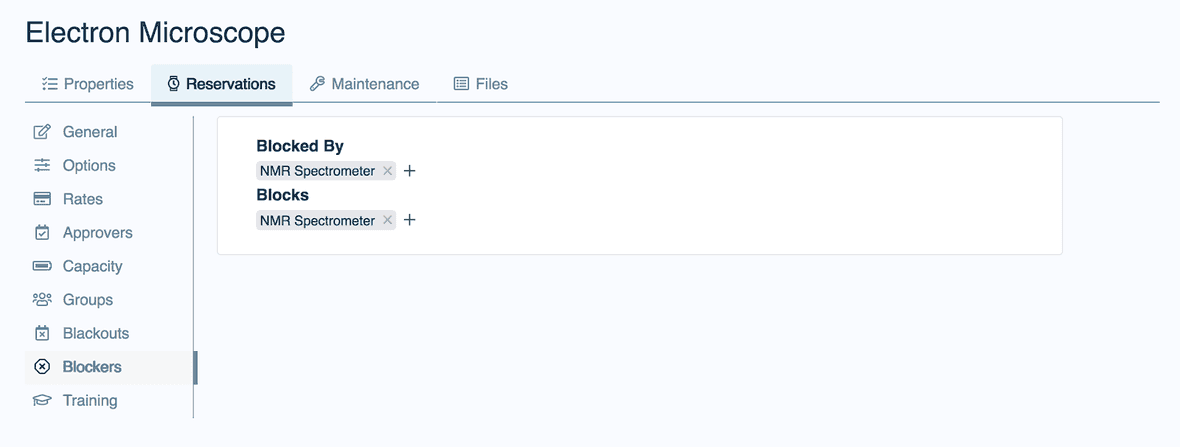Open the Training sidebar section
This screenshot has width=1180, height=447.
point(89,400)
